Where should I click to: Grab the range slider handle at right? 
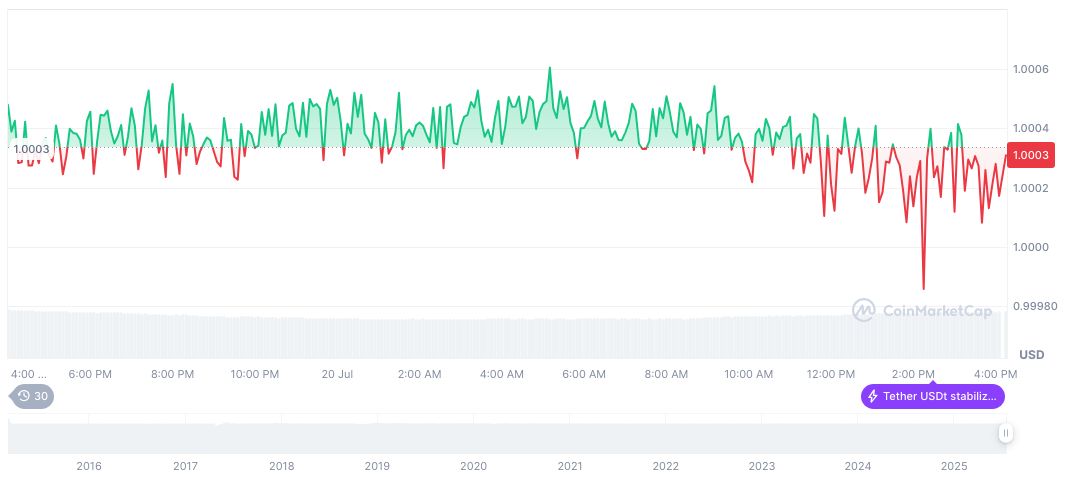tap(1005, 433)
